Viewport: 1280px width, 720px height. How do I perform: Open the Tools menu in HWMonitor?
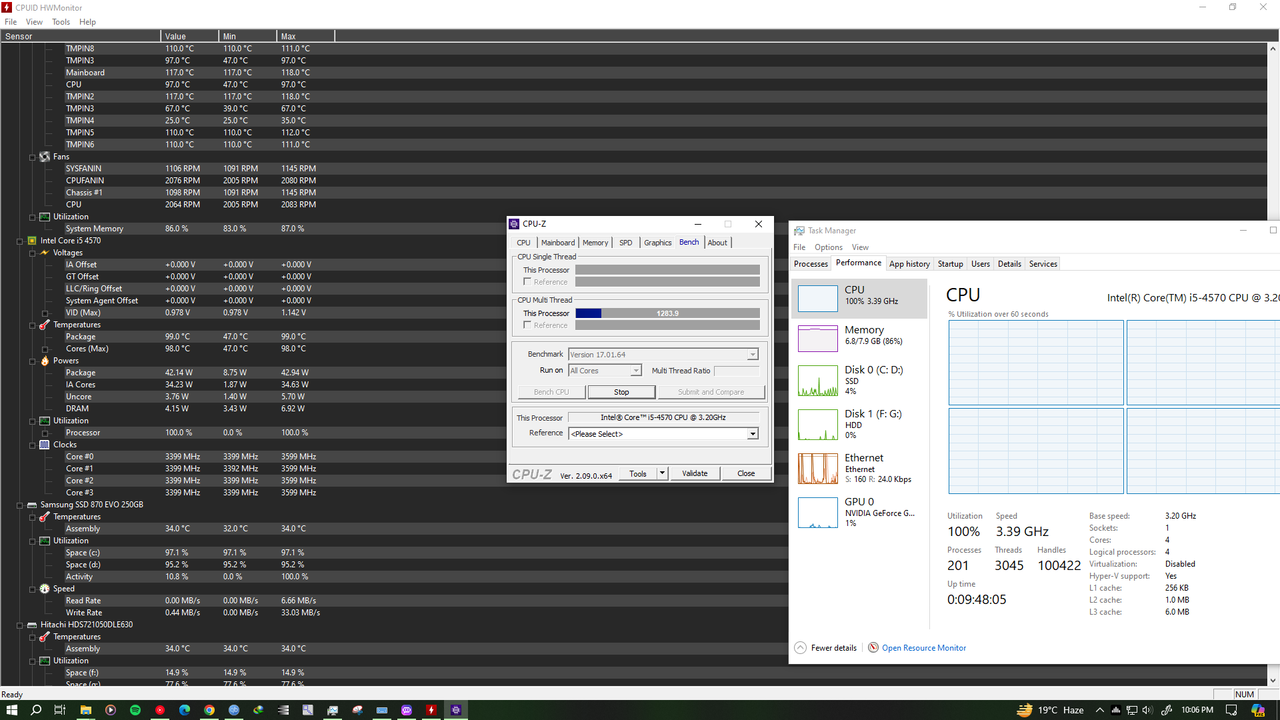61,22
